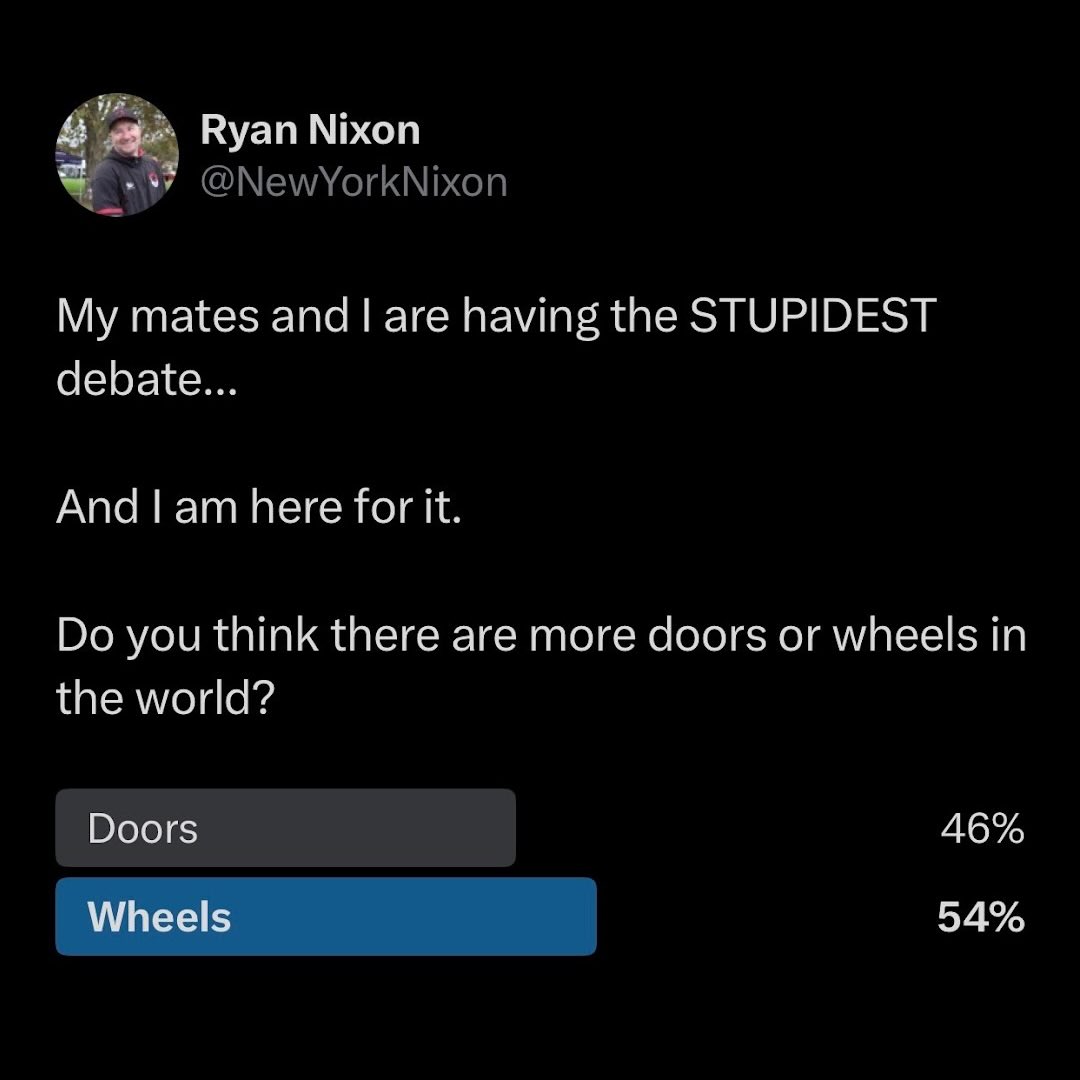
Task: Click the gray filled end of the Doors bar
Action: [x=495, y=828]
